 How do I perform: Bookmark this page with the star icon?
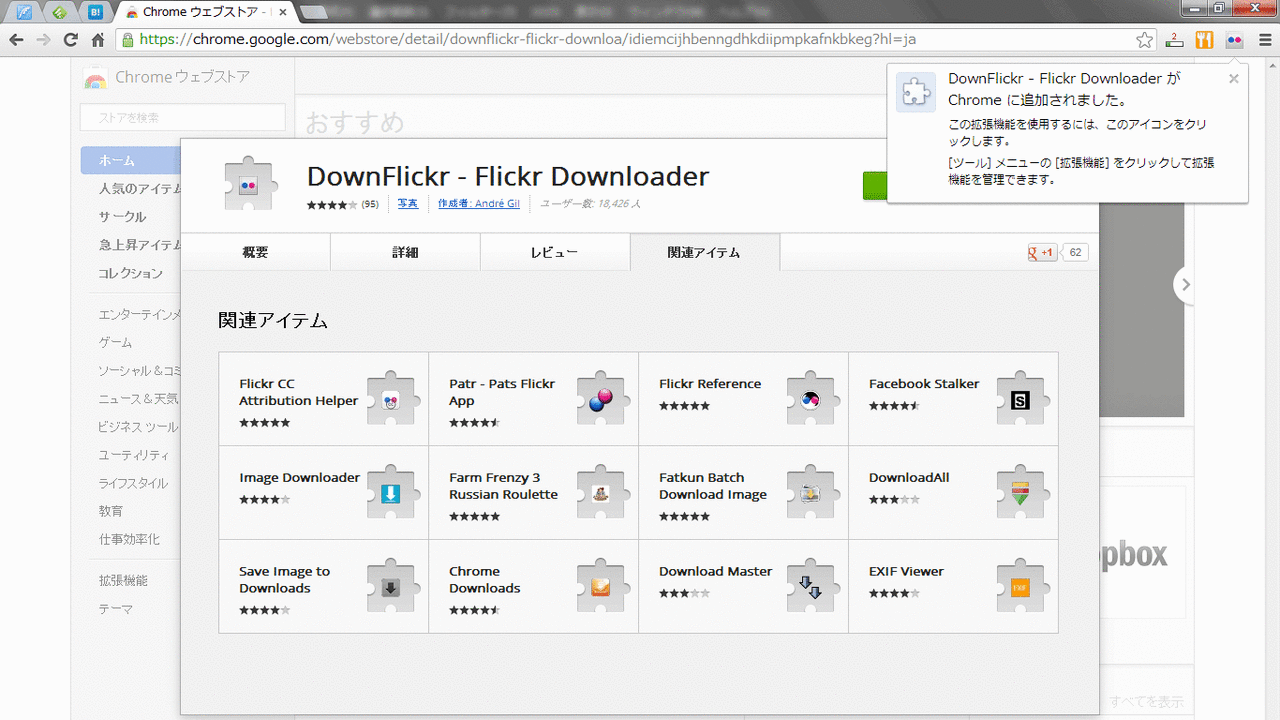coord(1145,40)
